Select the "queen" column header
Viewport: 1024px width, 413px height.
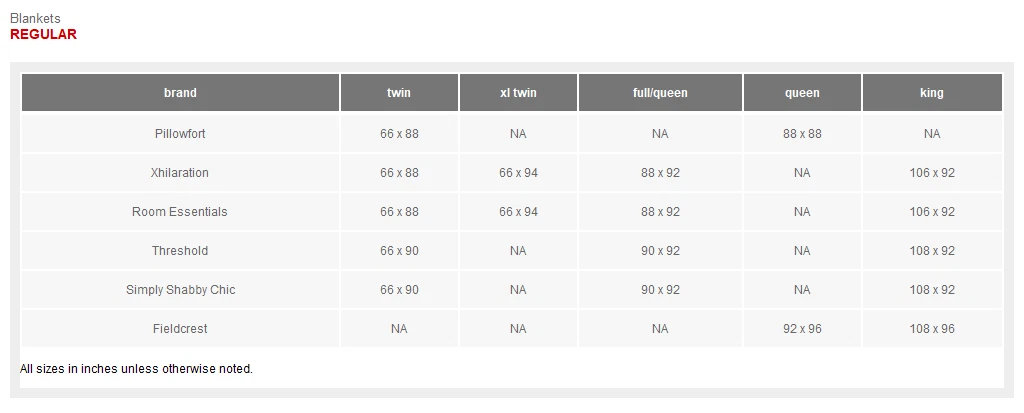pos(803,93)
